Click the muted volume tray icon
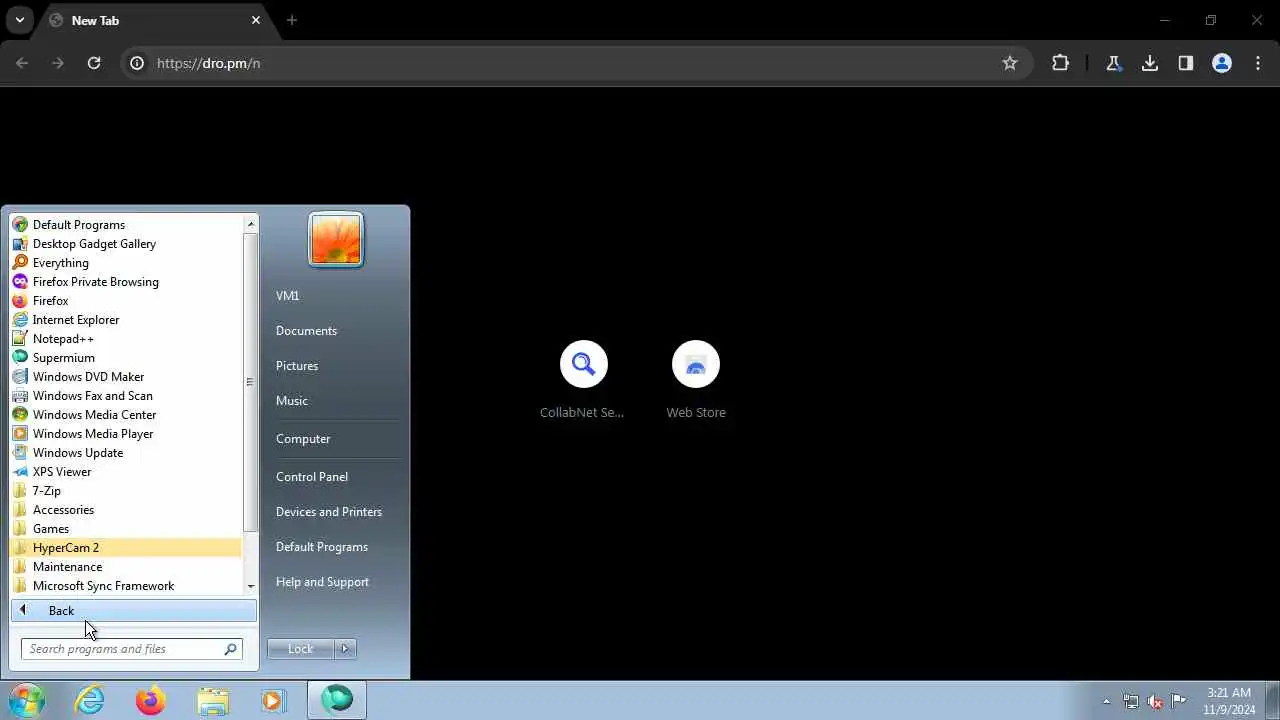 (x=1155, y=701)
